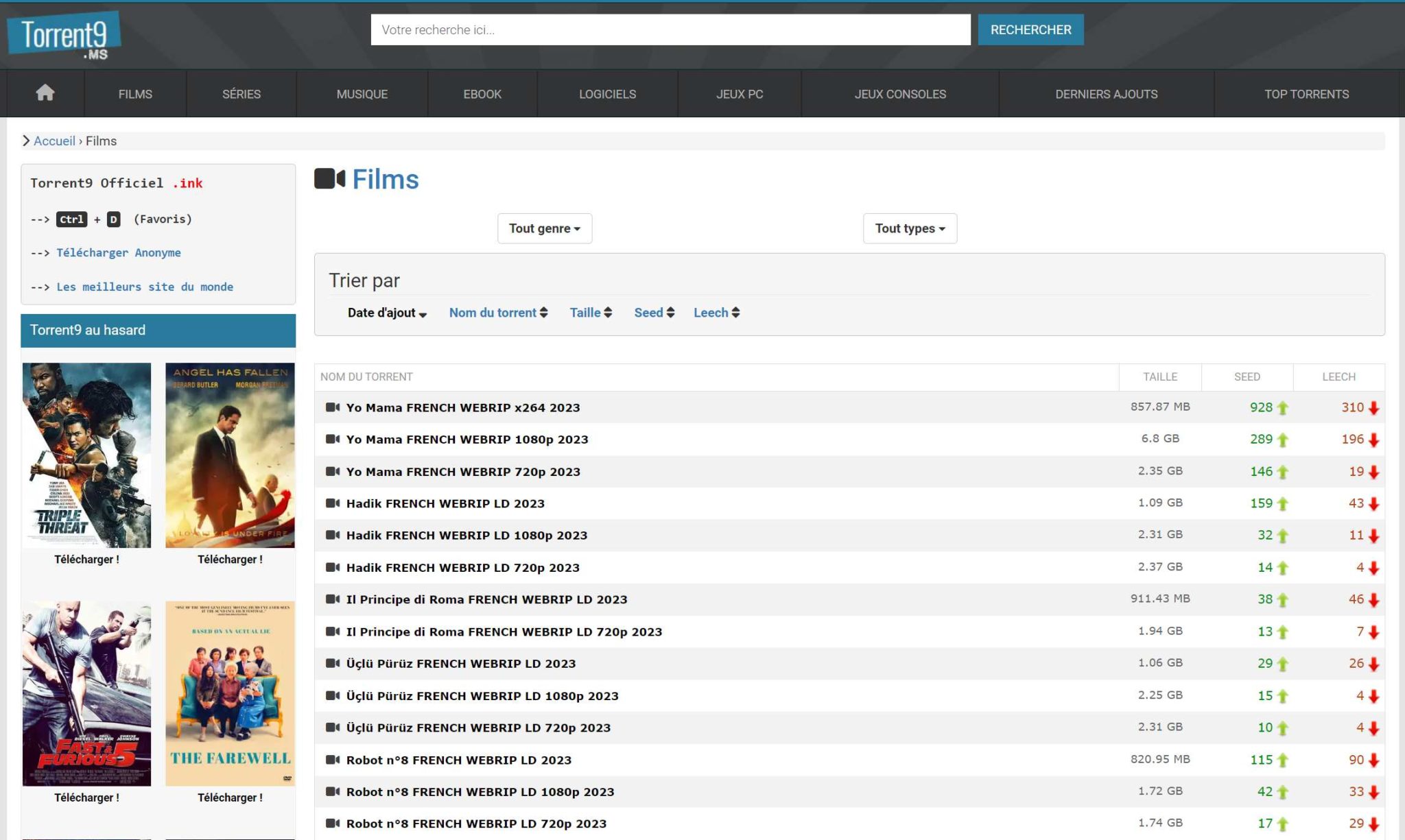Click camera icon beside Yo Mama x264 row
Viewport: 1405px width, 840px height.
coord(333,407)
